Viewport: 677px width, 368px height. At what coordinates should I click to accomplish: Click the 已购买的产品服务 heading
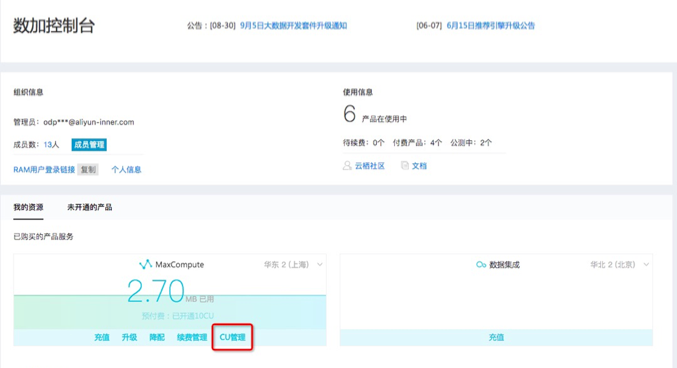[x=43, y=237]
